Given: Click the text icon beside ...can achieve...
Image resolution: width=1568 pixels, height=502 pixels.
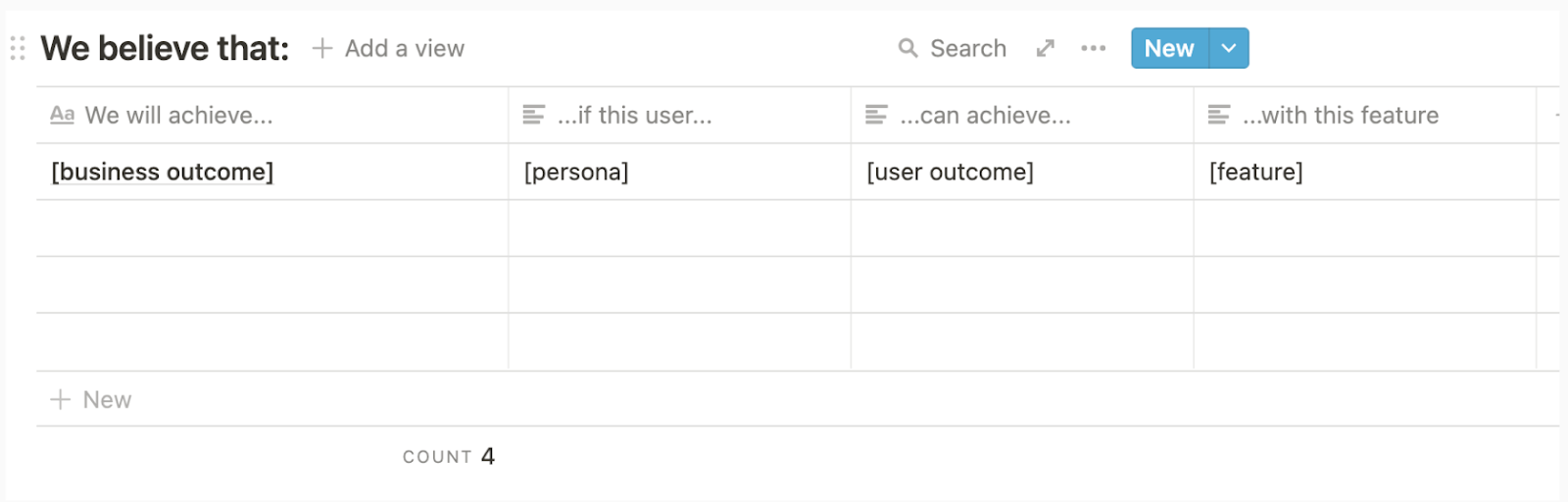Looking at the screenshot, I should tap(876, 115).
